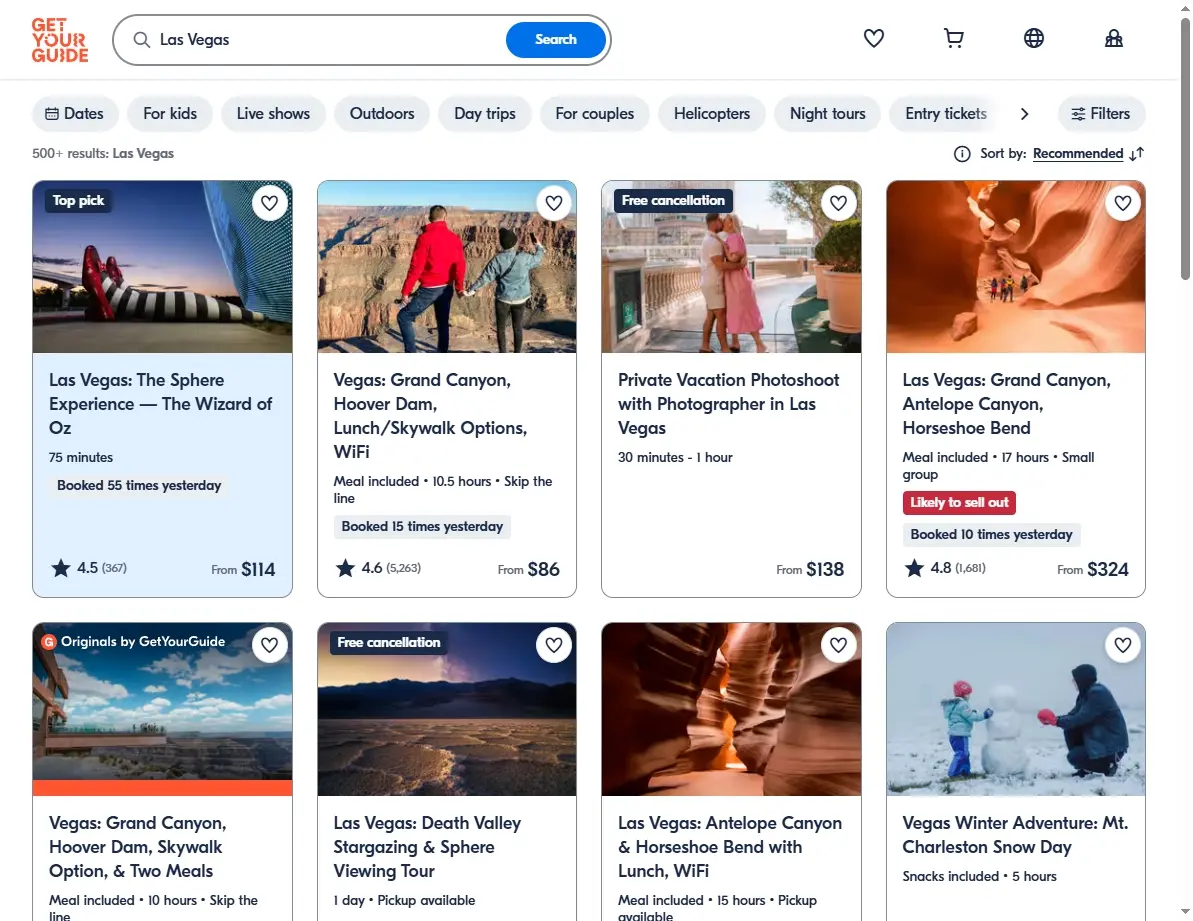Click the 4.8 star rating icon
Image resolution: width=1193 pixels, height=921 pixels.
915,567
